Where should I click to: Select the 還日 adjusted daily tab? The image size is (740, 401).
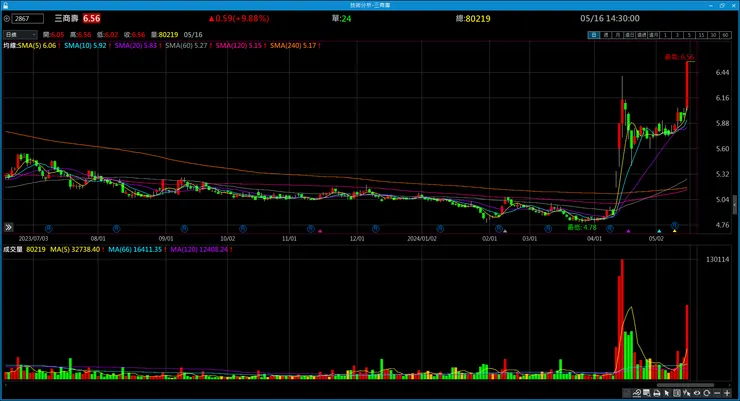coord(629,35)
